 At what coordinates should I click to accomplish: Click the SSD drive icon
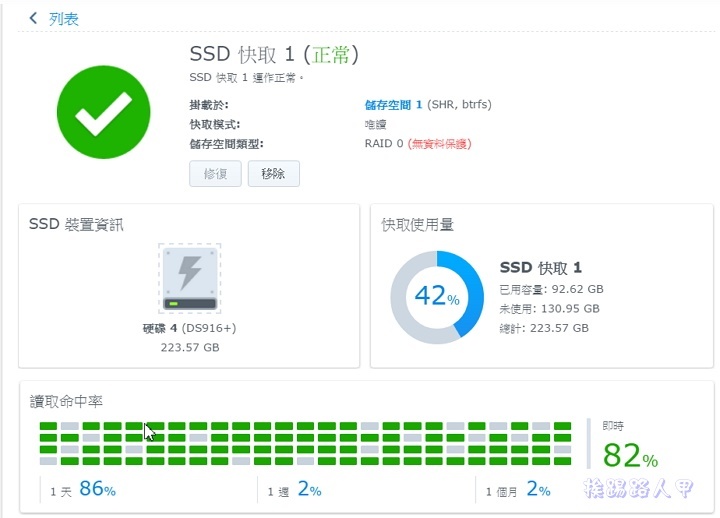tap(189, 278)
